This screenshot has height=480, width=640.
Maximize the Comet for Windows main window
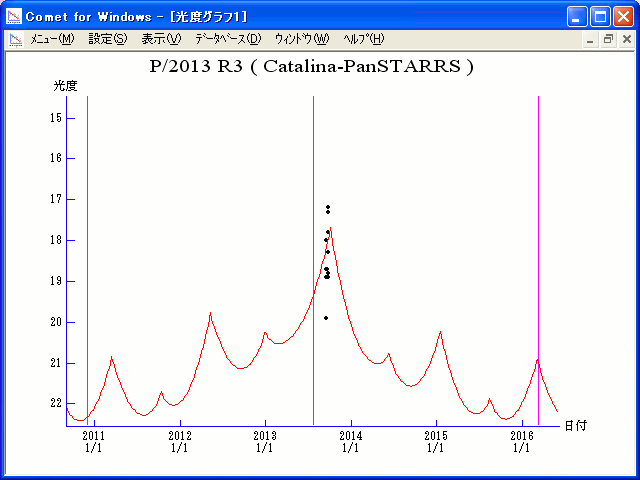(600, 17)
